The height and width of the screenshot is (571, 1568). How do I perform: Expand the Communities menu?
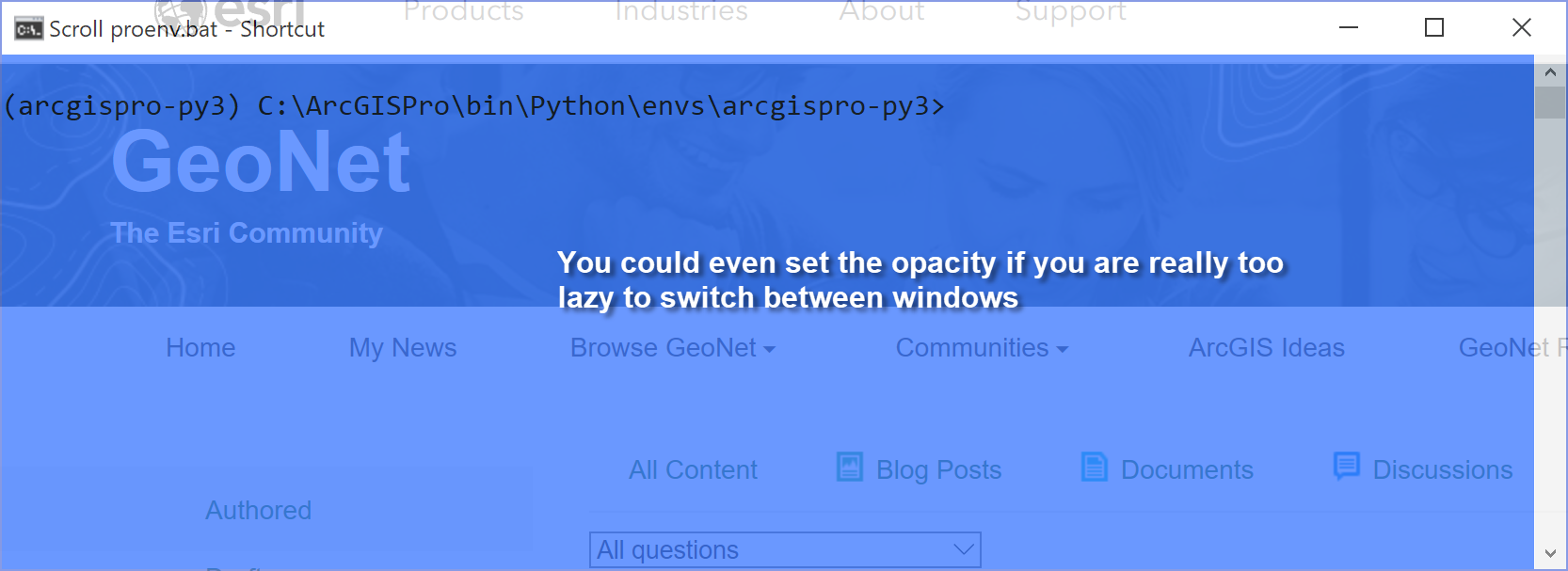click(982, 348)
